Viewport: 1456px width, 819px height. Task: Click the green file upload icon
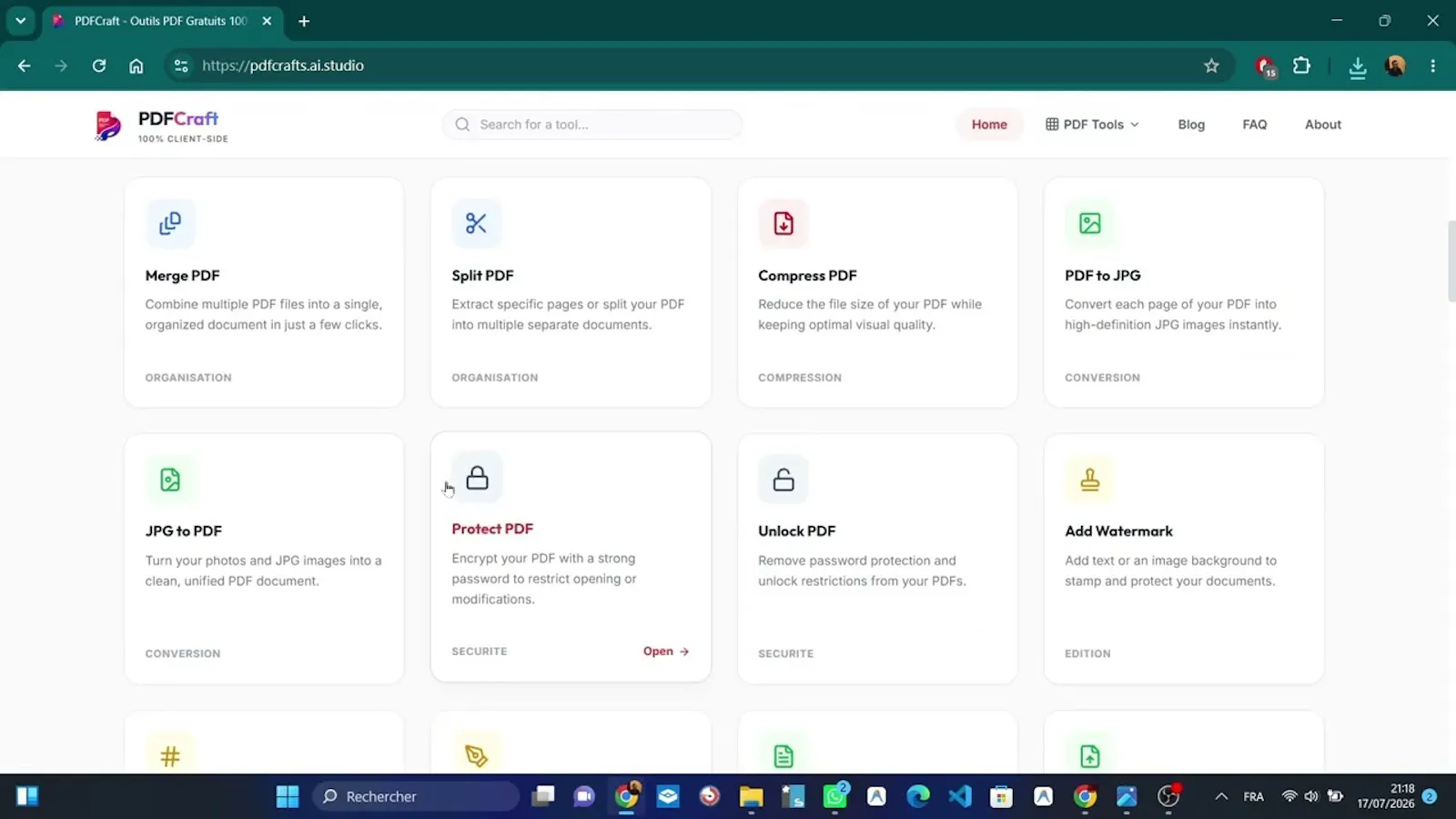click(x=1089, y=756)
